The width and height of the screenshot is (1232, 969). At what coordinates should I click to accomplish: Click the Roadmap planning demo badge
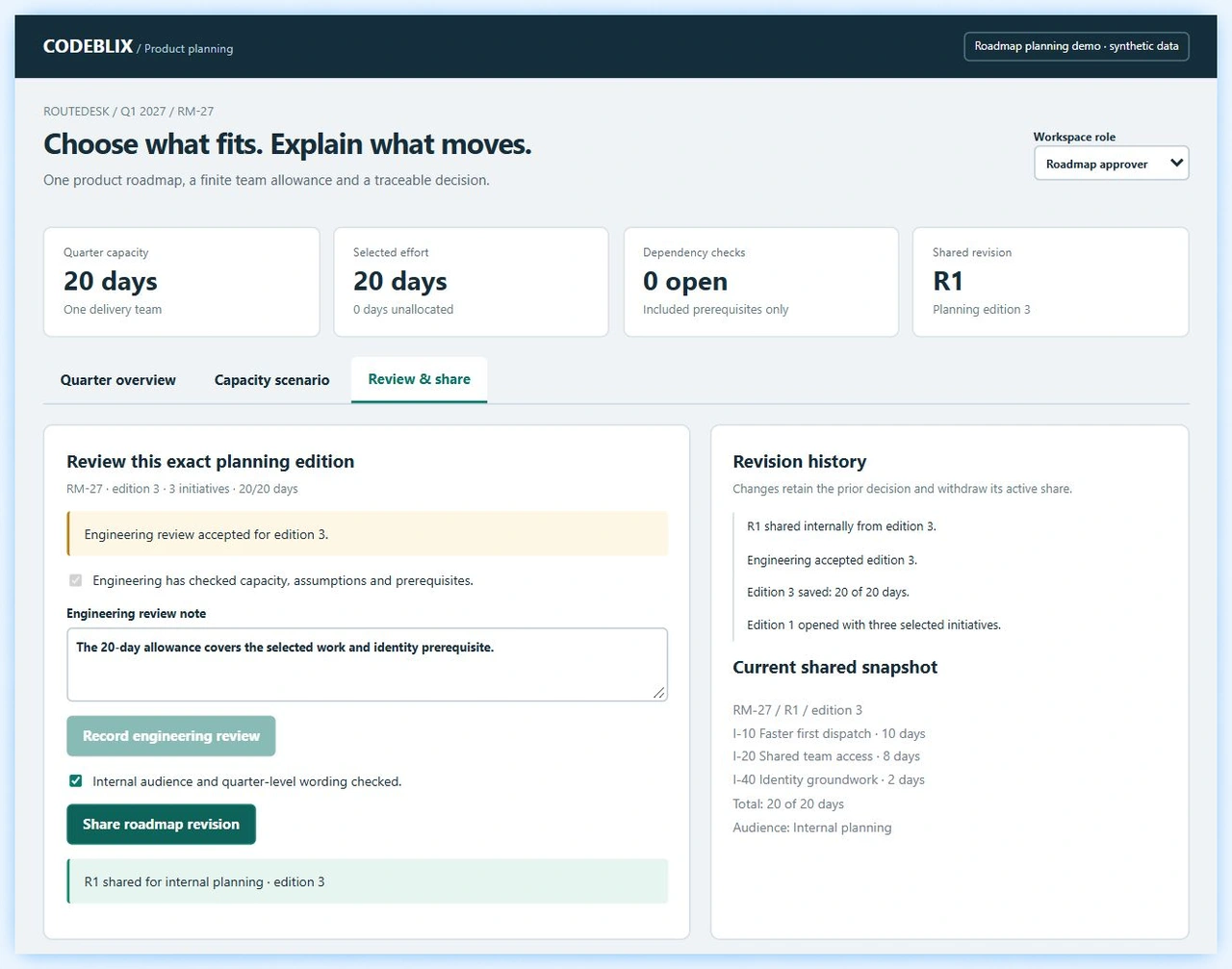[1076, 46]
